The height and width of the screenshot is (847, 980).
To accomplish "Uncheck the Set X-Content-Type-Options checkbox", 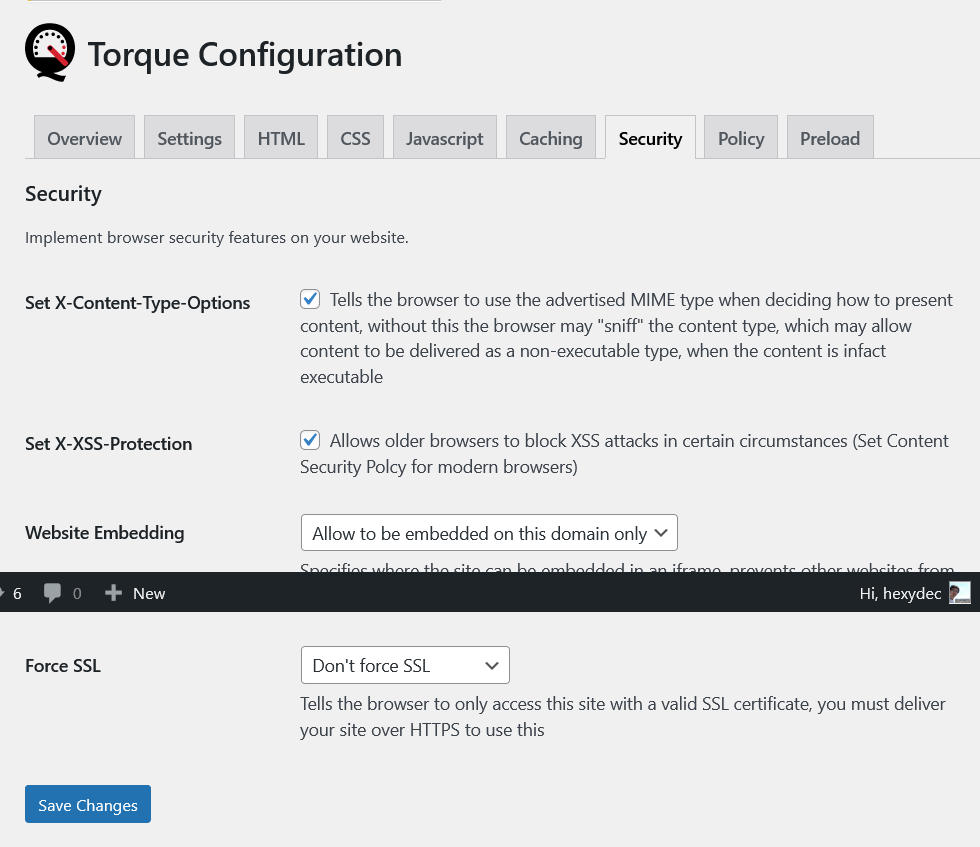I will [x=310, y=299].
